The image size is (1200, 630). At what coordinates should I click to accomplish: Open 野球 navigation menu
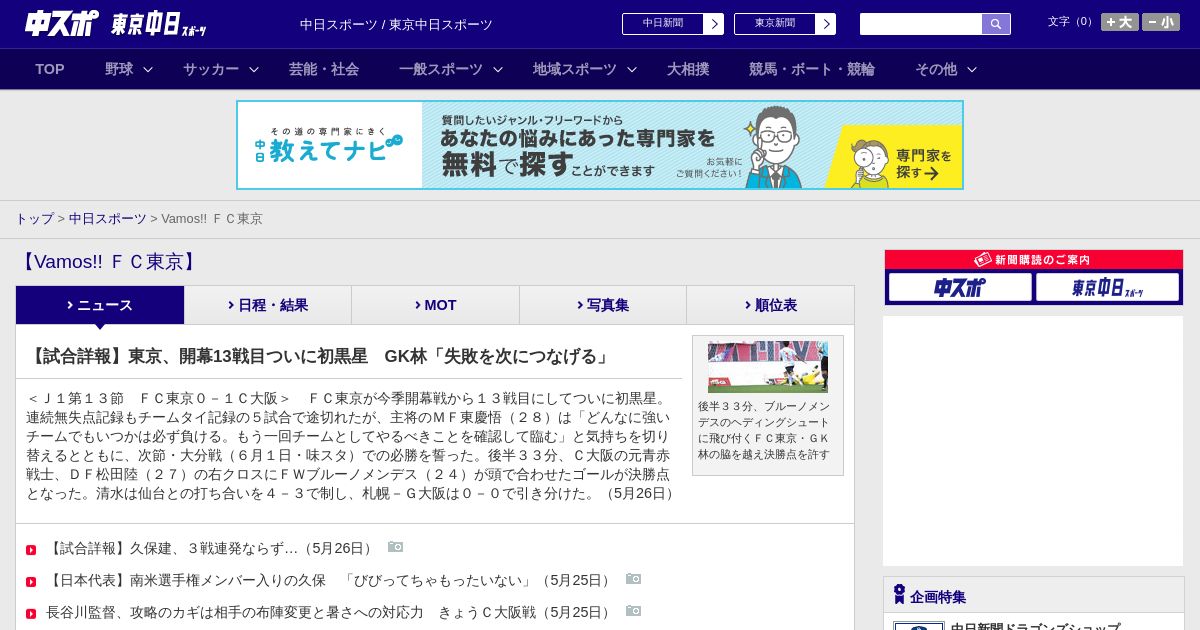click(119, 69)
